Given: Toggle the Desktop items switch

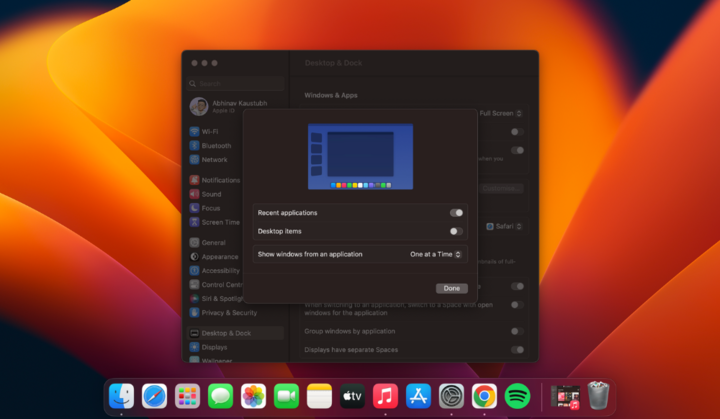Looking at the screenshot, I should tap(456, 231).
